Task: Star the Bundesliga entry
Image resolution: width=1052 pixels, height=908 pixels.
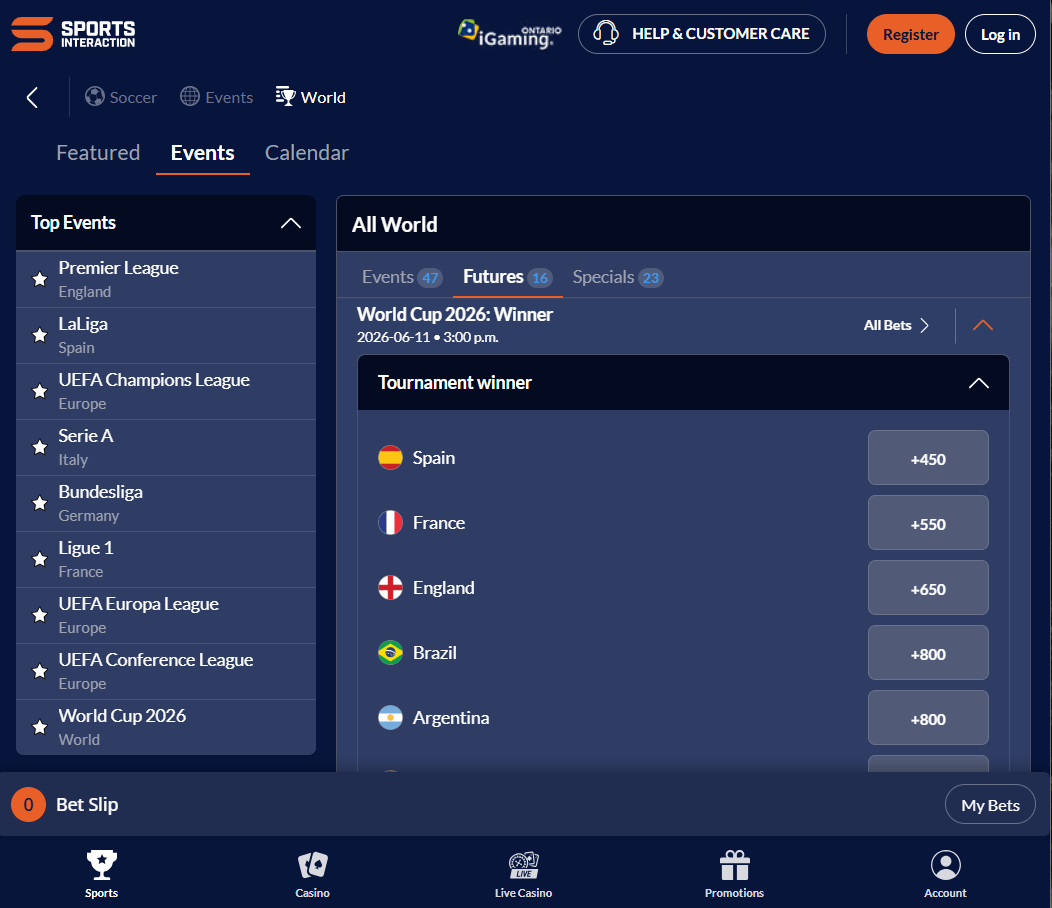Action: pos(39,503)
